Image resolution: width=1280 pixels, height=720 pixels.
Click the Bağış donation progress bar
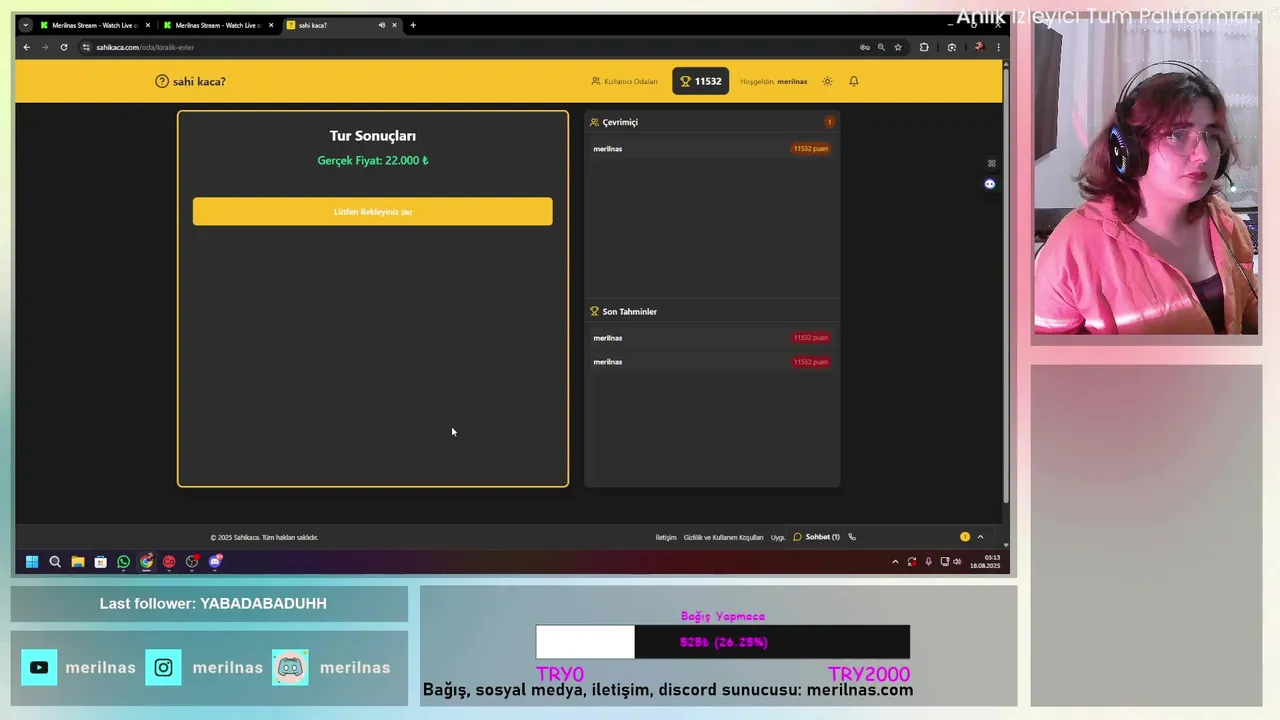click(x=723, y=642)
